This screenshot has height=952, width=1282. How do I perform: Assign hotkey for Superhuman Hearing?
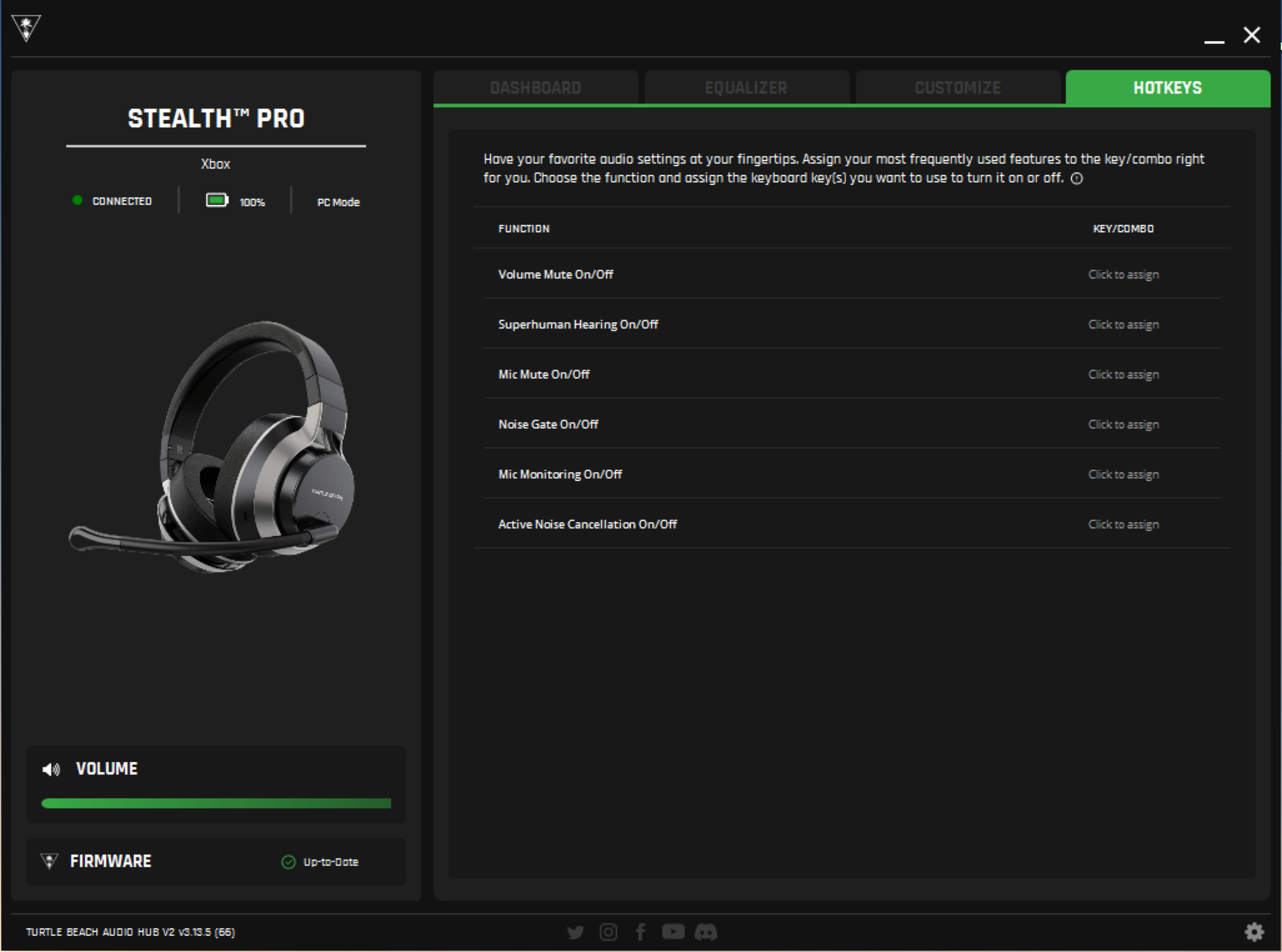tap(1123, 324)
